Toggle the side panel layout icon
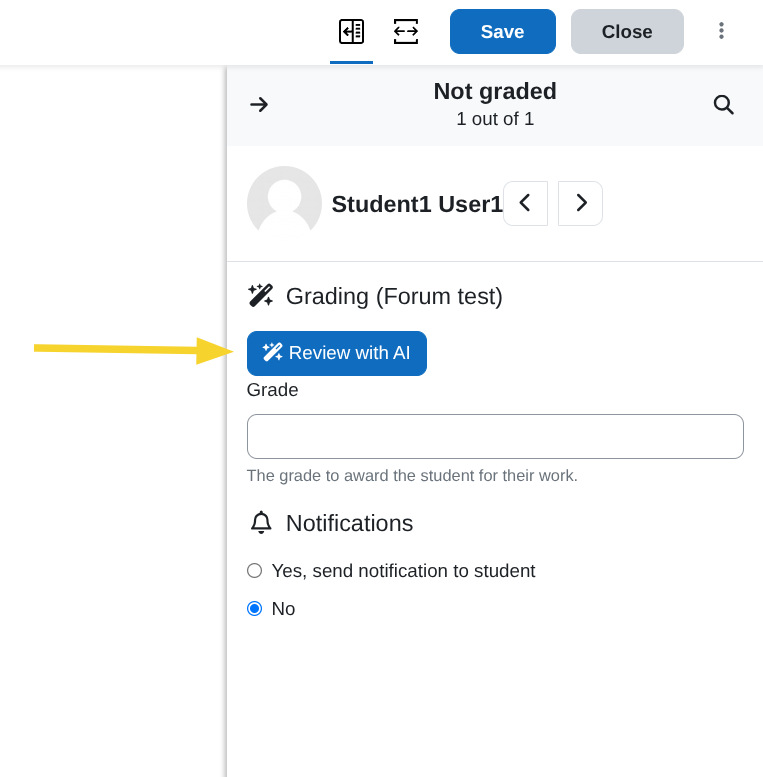This screenshot has height=777, width=763. pos(351,32)
